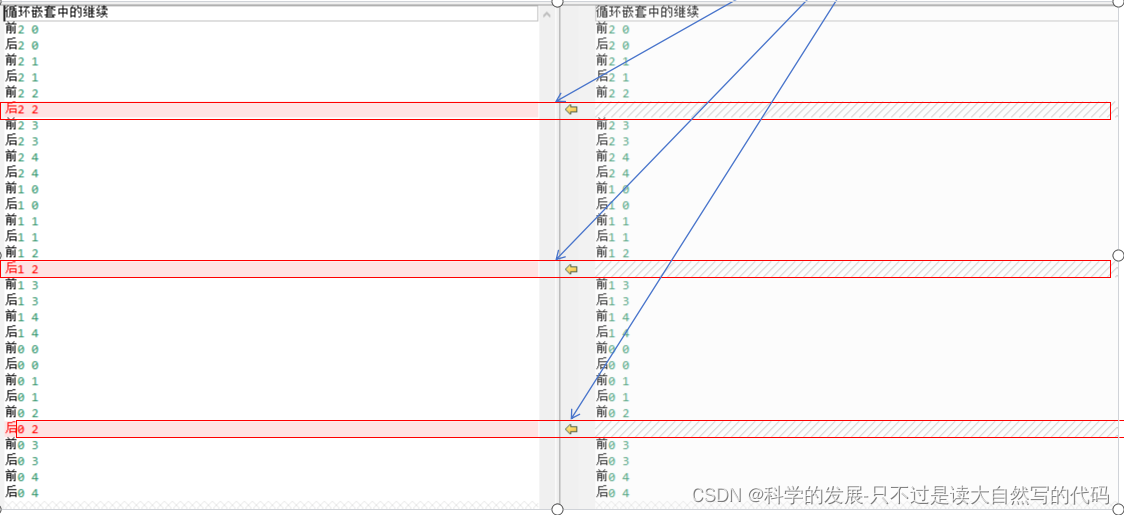1124x515 pixels.
Task: Click line 后2 3 in the left pane
Action: (x=22, y=141)
